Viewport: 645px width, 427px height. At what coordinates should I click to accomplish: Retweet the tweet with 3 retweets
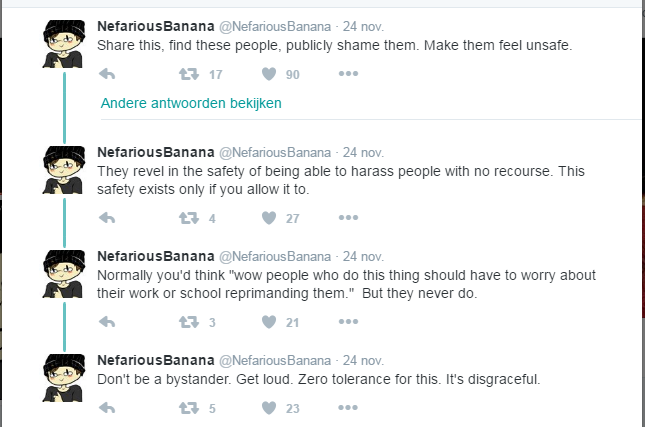click(x=189, y=322)
